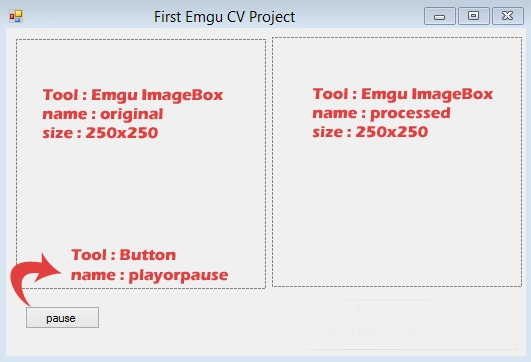Click the pause button
531x362 pixels.
pyautogui.click(x=62, y=318)
